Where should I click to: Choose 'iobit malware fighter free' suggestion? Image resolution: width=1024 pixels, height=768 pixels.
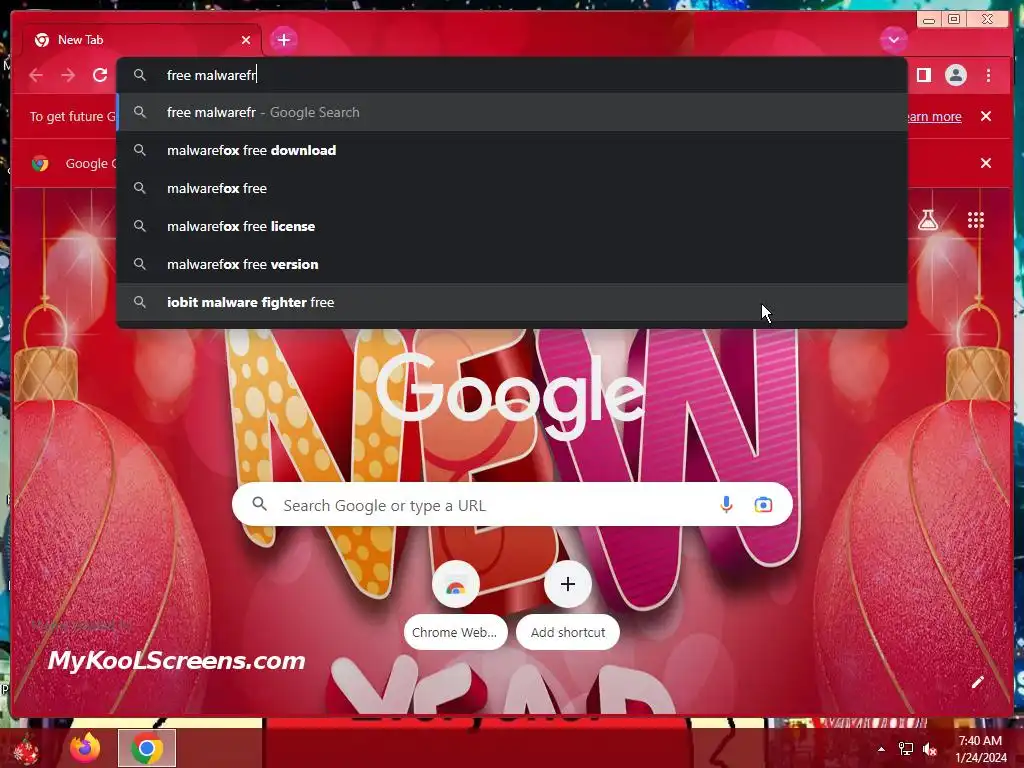click(512, 302)
